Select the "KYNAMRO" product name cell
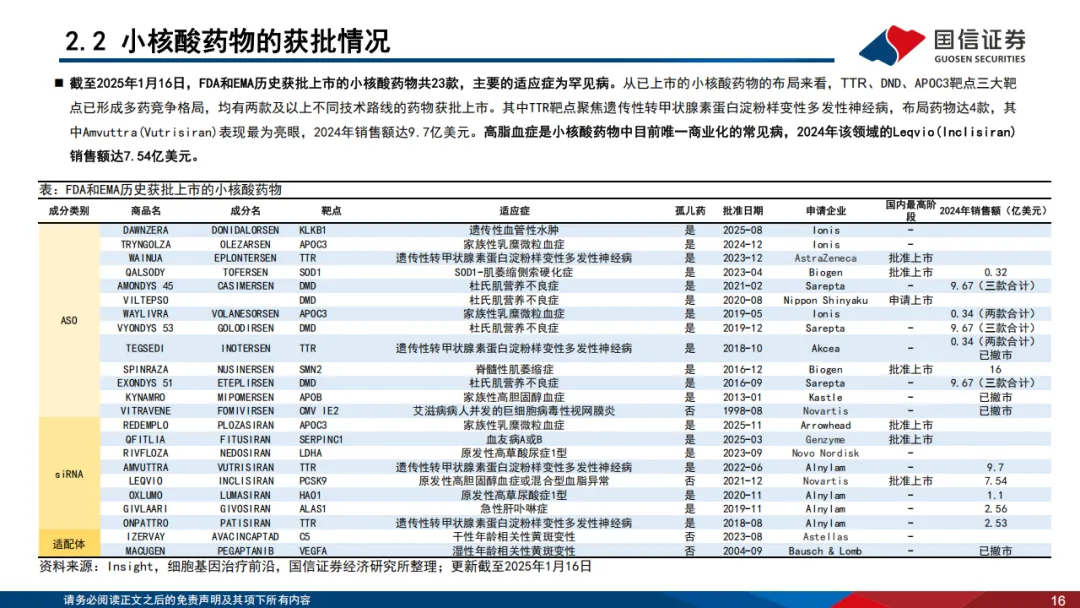 coord(145,397)
